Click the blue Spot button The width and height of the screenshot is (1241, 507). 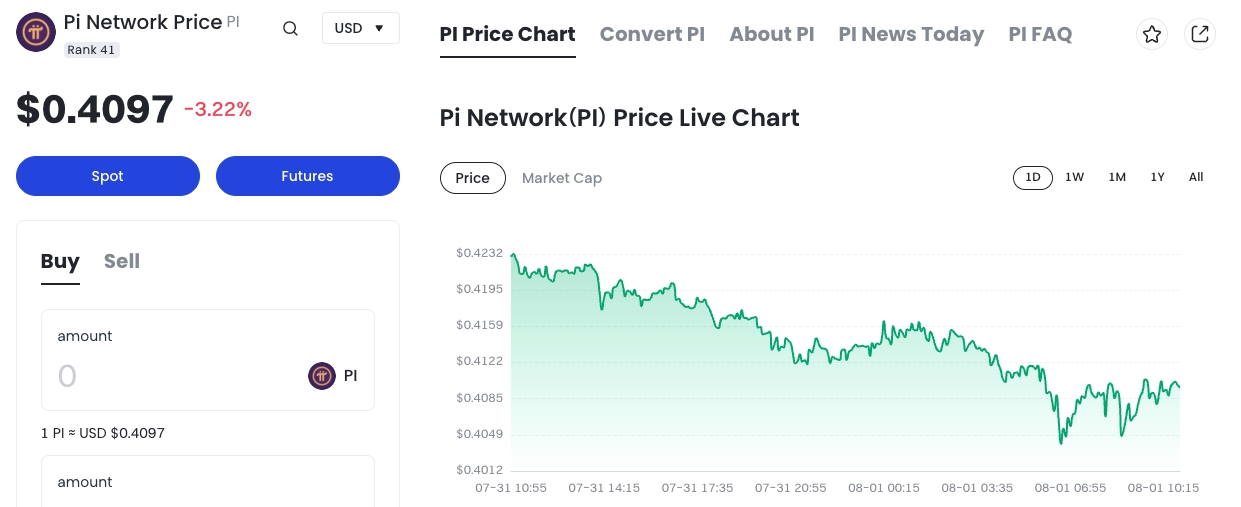tap(108, 176)
